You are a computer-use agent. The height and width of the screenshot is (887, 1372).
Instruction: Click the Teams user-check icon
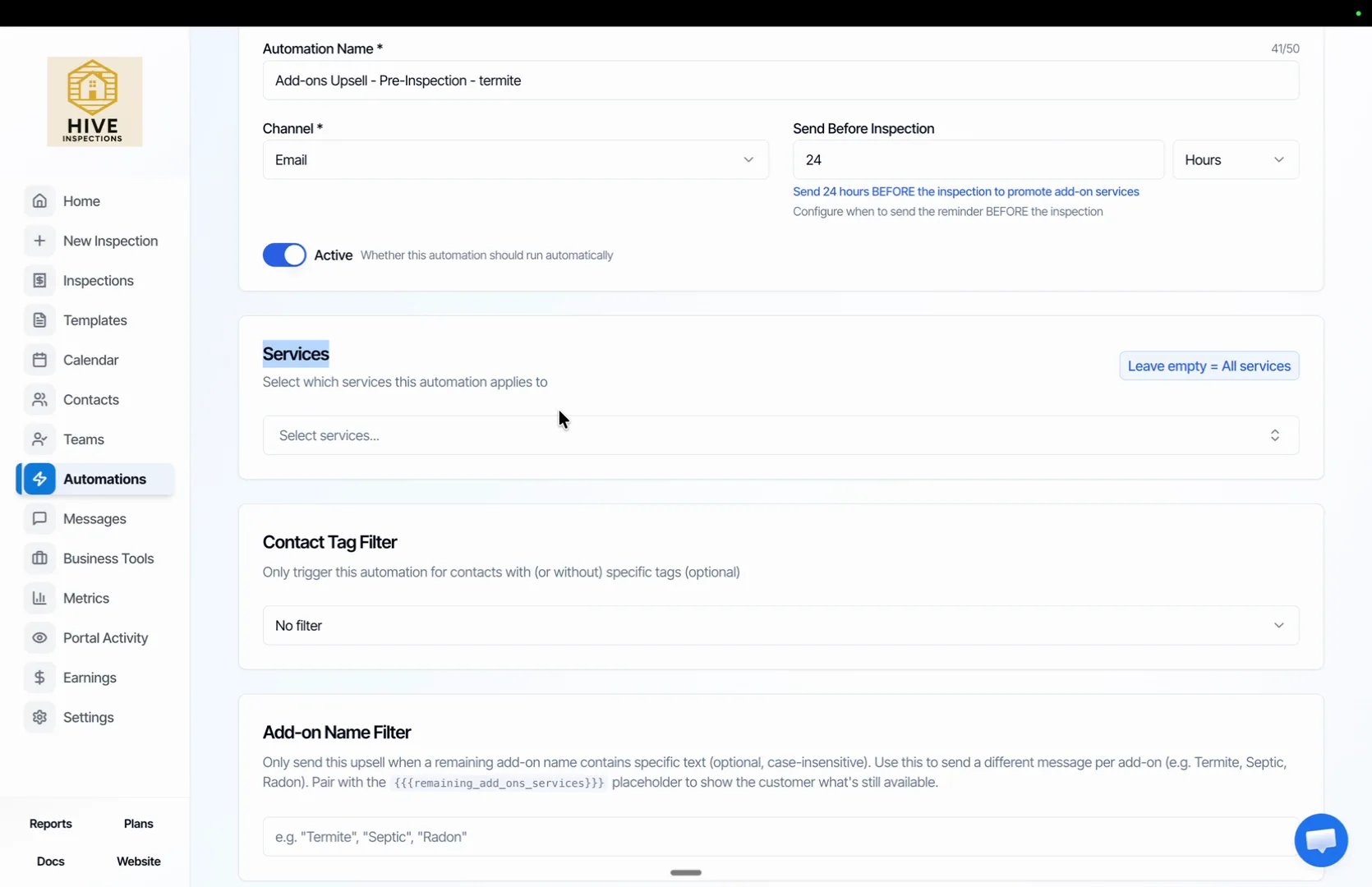click(39, 439)
